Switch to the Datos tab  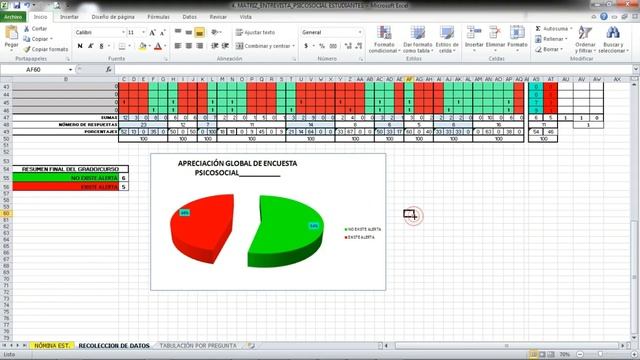coord(189,17)
